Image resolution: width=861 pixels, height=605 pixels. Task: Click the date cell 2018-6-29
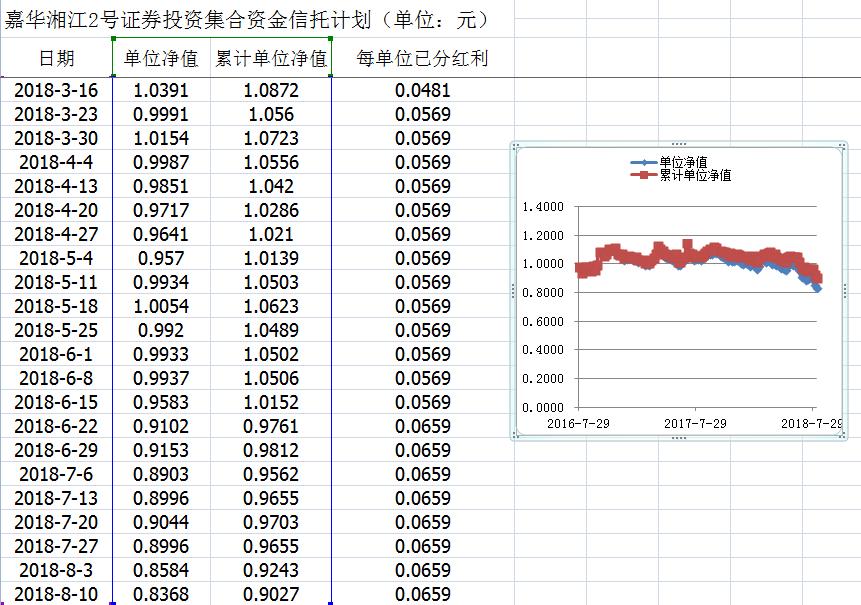[x=56, y=450]
